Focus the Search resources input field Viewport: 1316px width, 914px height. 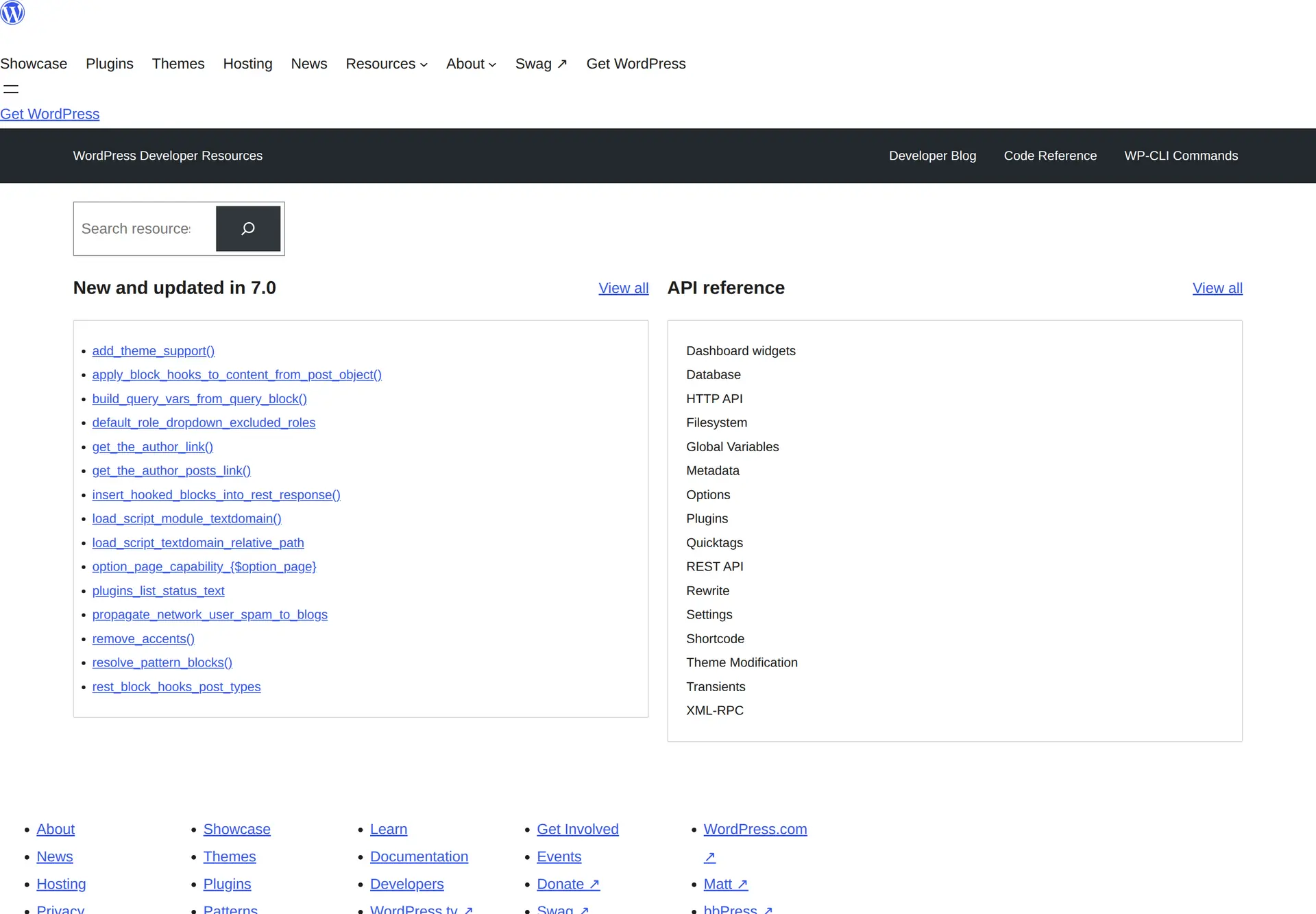coord(145,228)
